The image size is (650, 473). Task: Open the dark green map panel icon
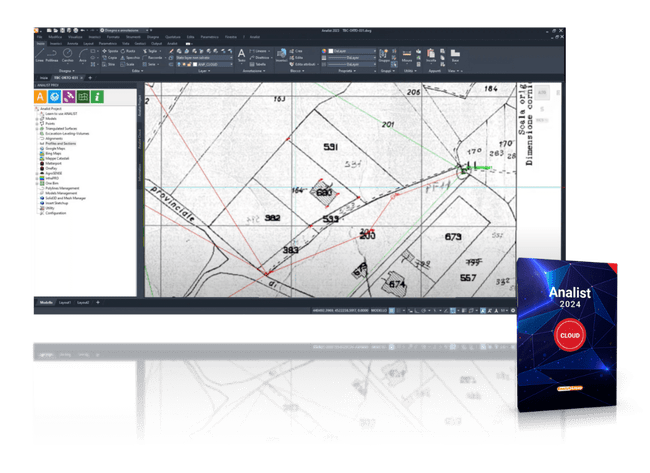click(83, 97)
